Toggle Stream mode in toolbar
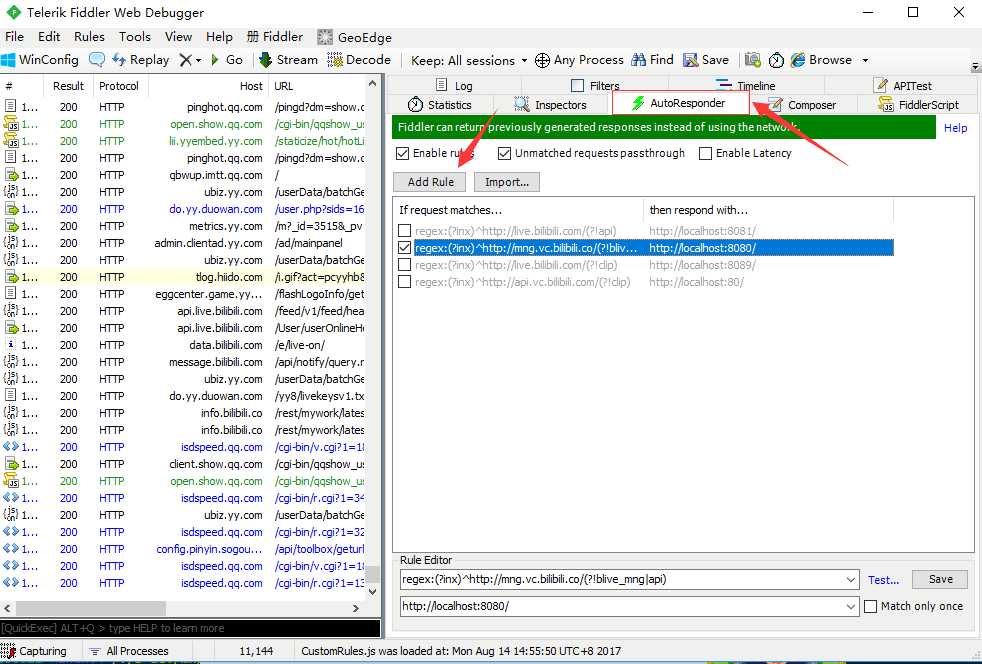The height and width of the screenshot is (664, 982). [289, 60]
